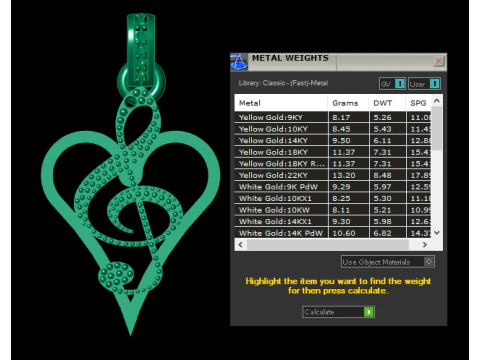Click the 5.21 DWT value

click(x=382, y=210)
